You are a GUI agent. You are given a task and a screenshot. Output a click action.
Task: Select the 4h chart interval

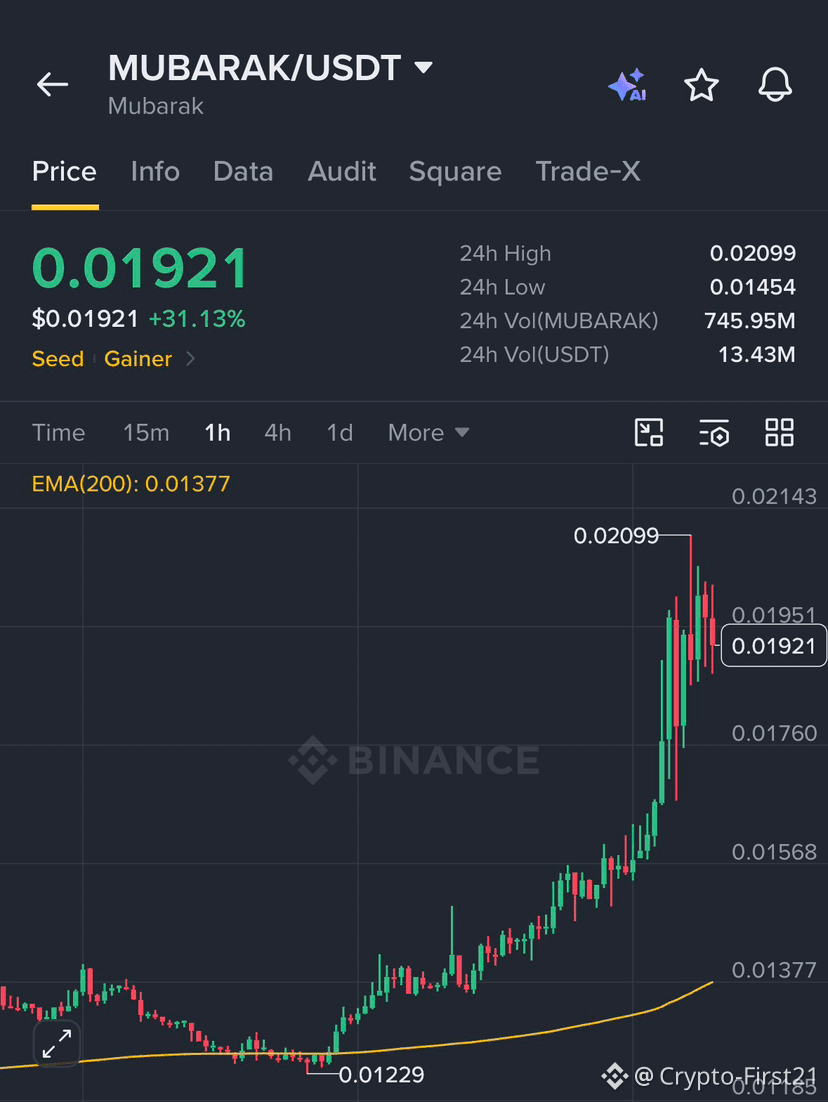click(x=278, y=432)
